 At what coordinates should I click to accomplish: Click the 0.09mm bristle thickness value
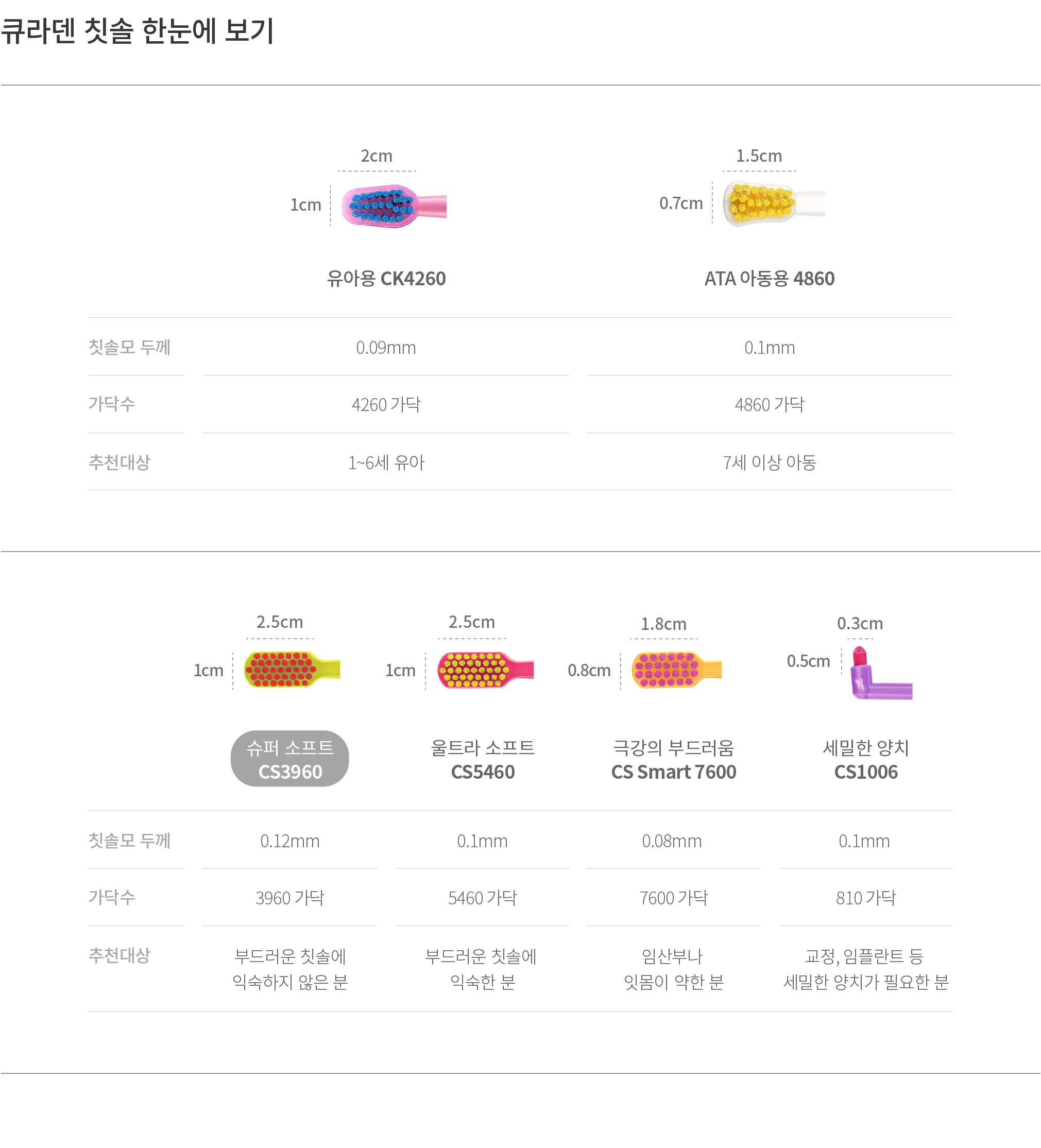point(386,347)
